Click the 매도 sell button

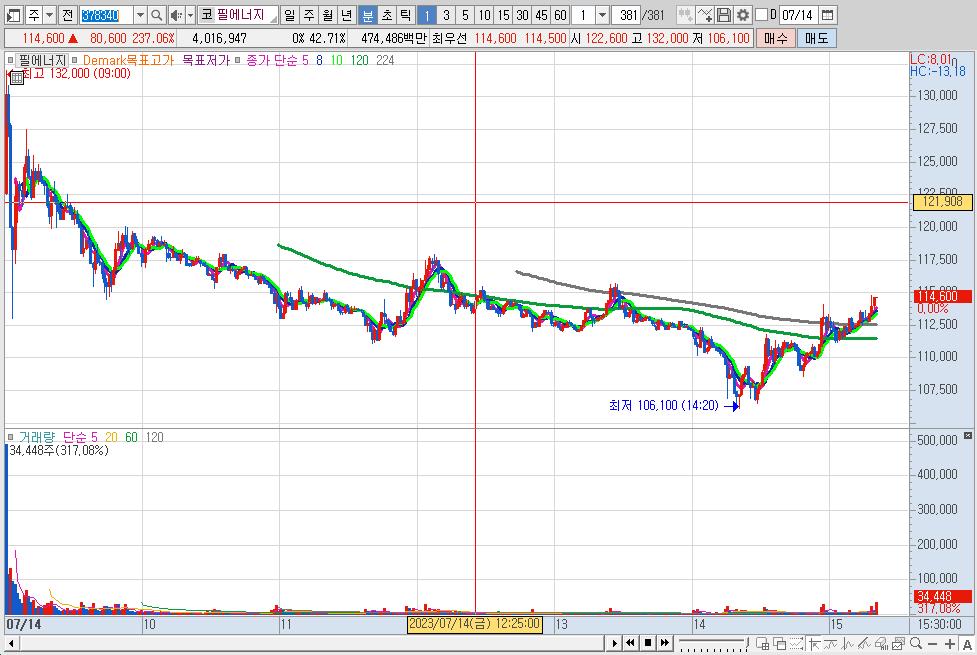coord(816,38)
